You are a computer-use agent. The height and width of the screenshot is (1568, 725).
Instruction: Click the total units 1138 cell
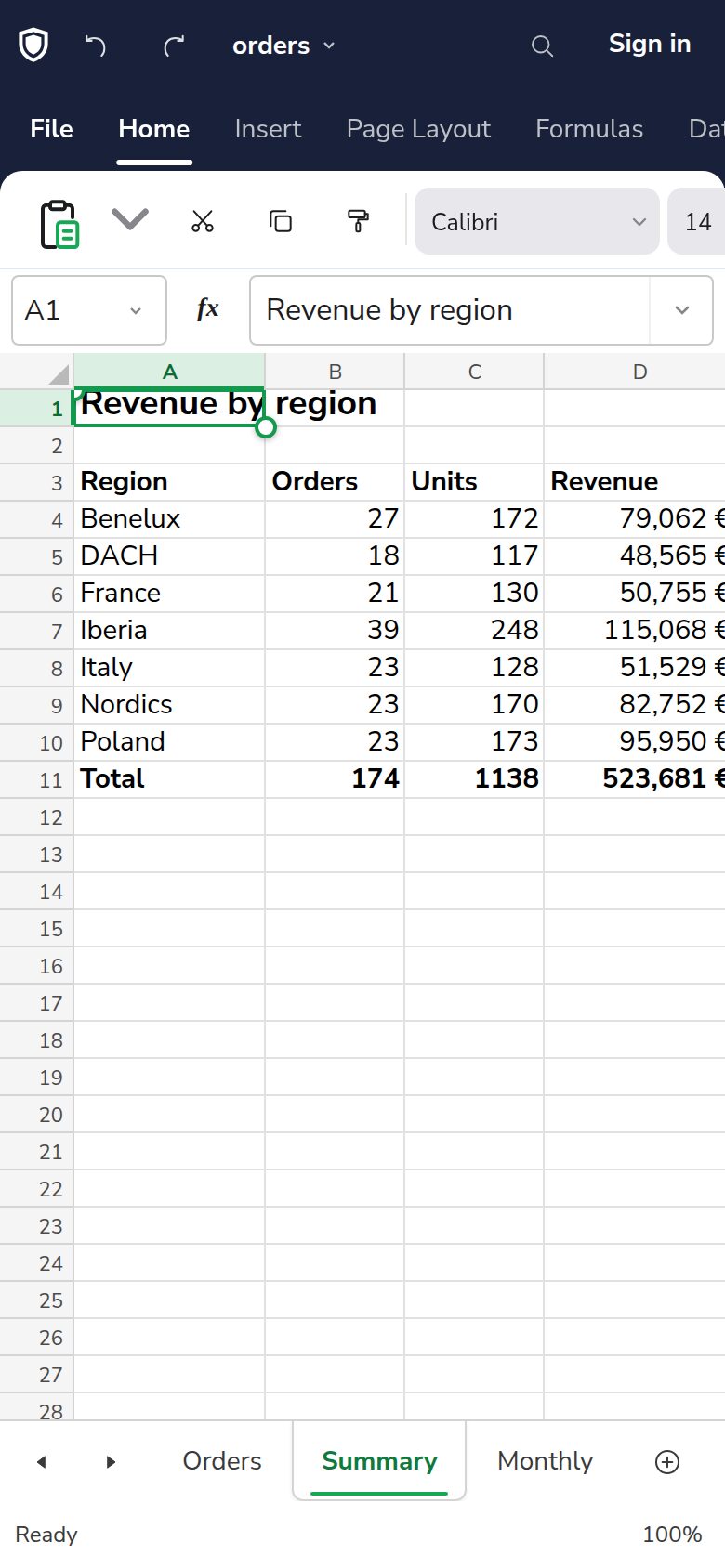point(474,779)
